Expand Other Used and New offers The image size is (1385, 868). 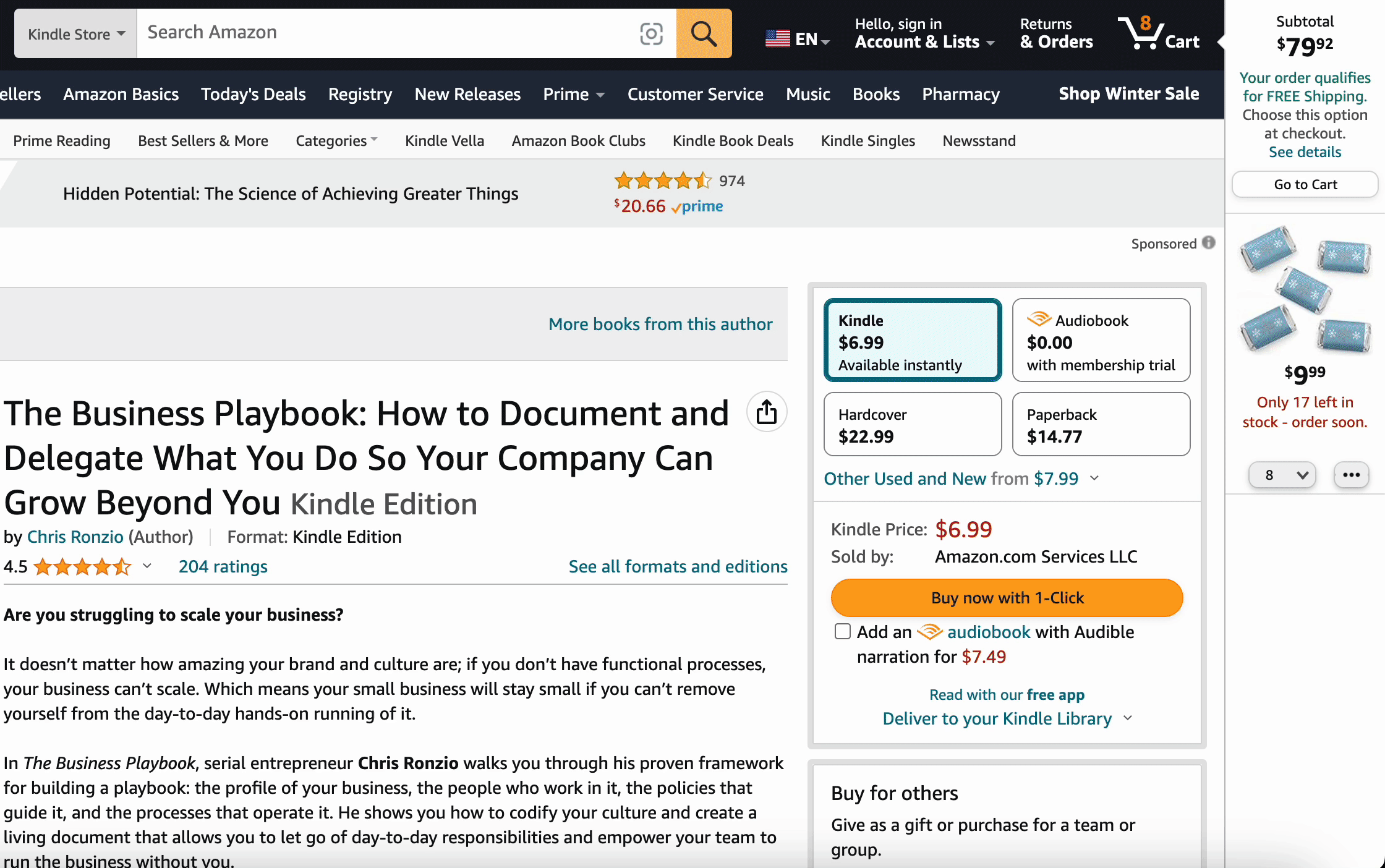961,479
